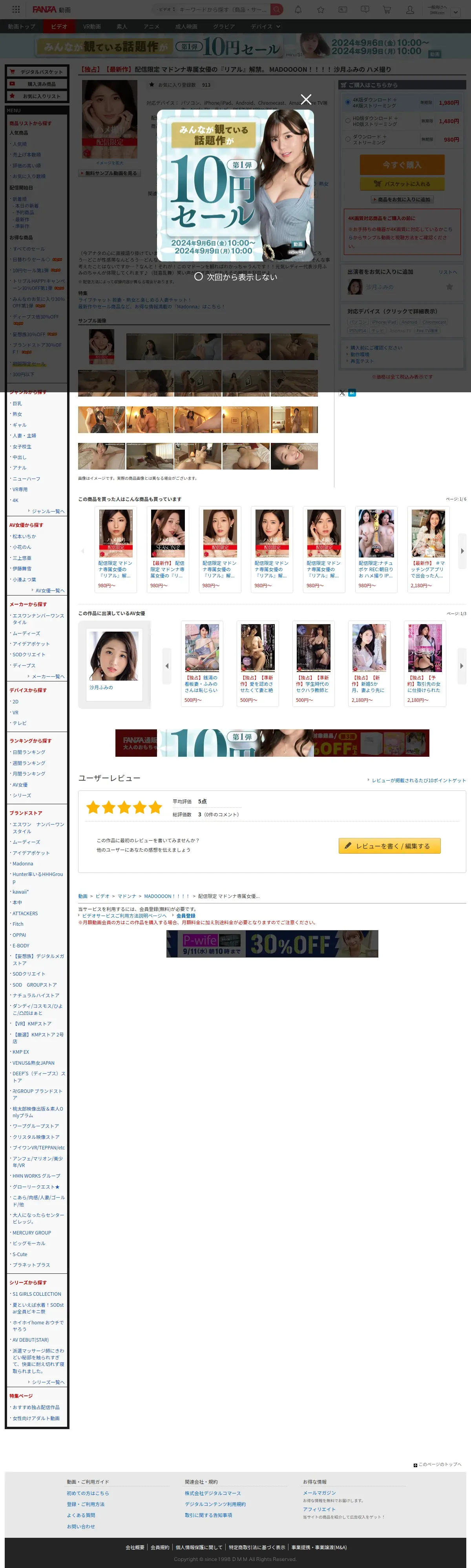
Task: Go back in the actress works carousel
Action: (x=166, y=665)
